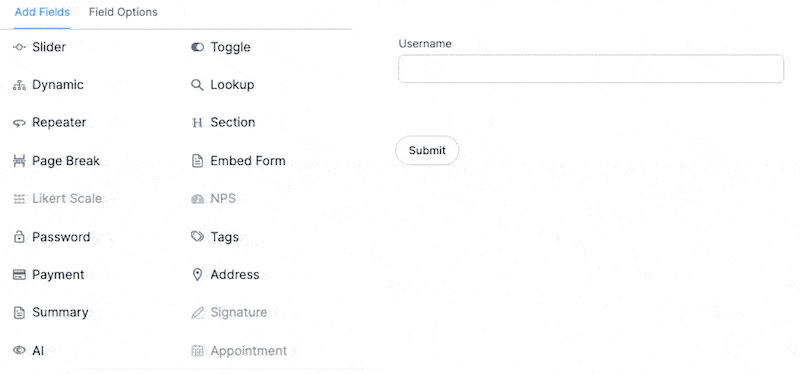Click the Submit button
This screenshot has width=800, height=374.
coord(427,151)
